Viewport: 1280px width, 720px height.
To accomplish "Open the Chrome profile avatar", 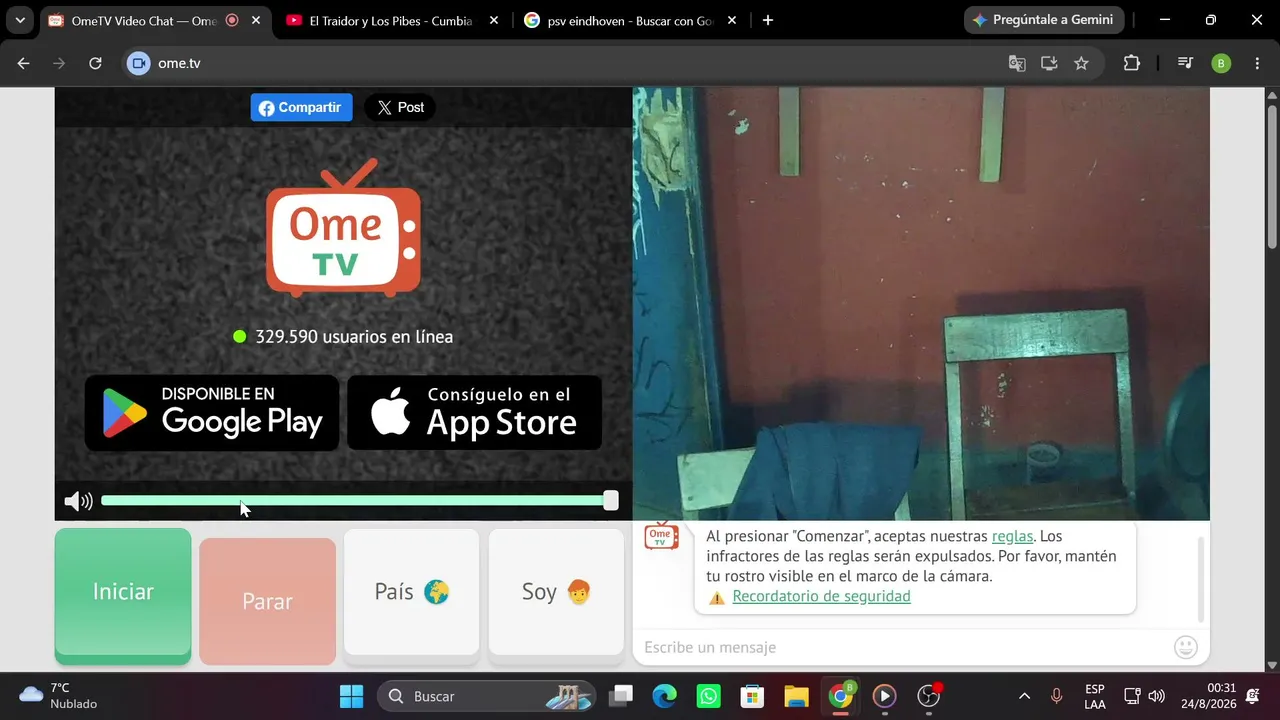I will pyautogui.click(x=1221, y=63).
